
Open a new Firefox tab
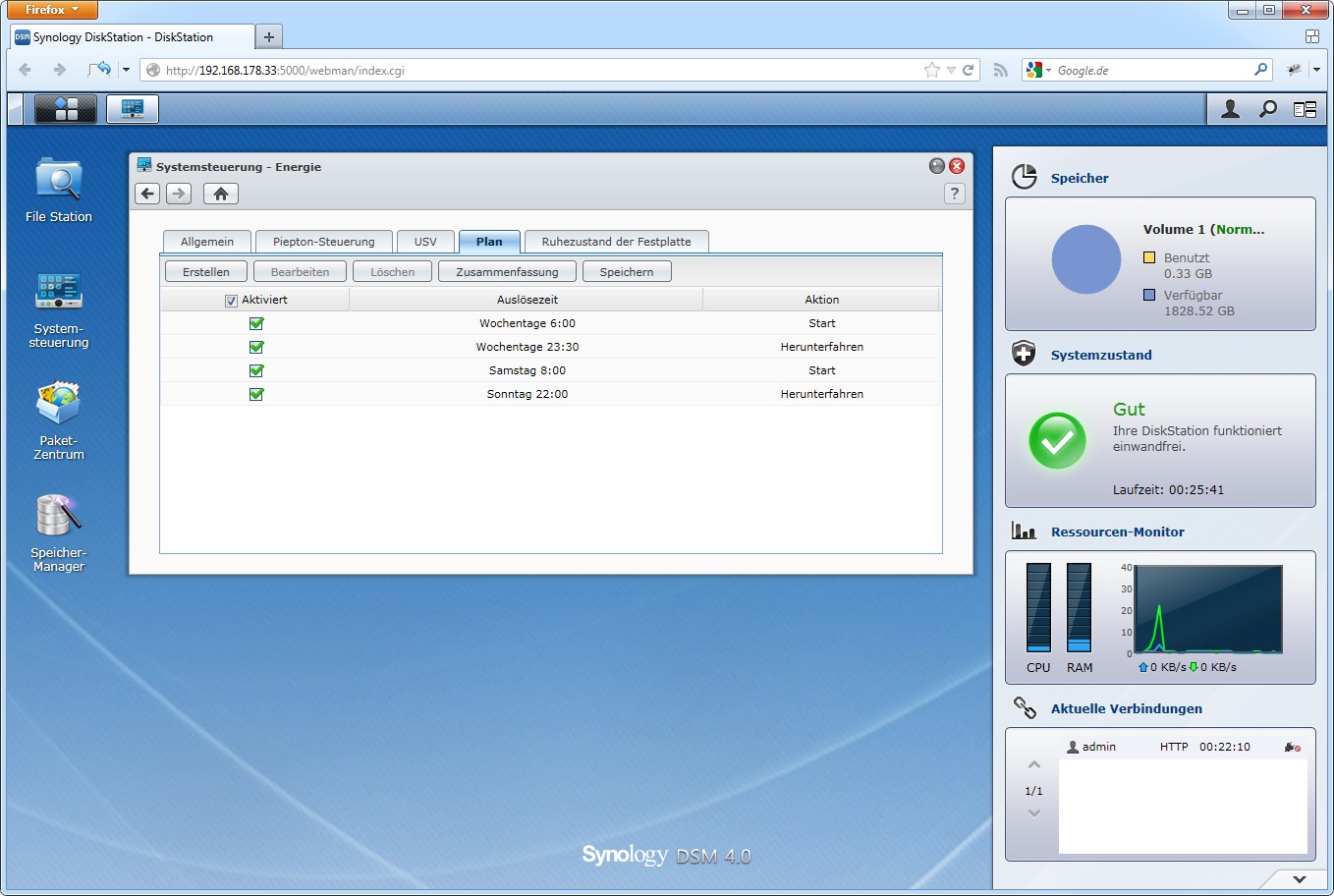[x=268, y=37]
